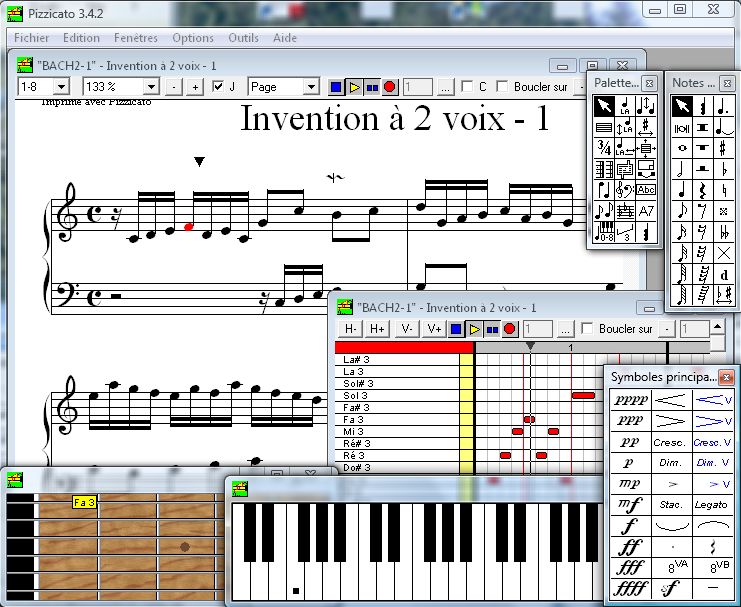This screenshot has height=607, width=741.
Task: Select the quarter rest symbol
Action: pos(703,190)
